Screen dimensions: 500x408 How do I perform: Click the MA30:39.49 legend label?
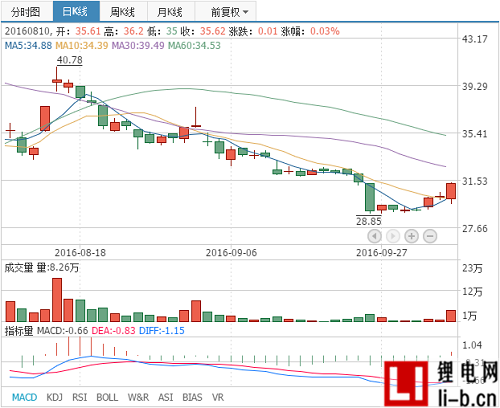point(138,45)
